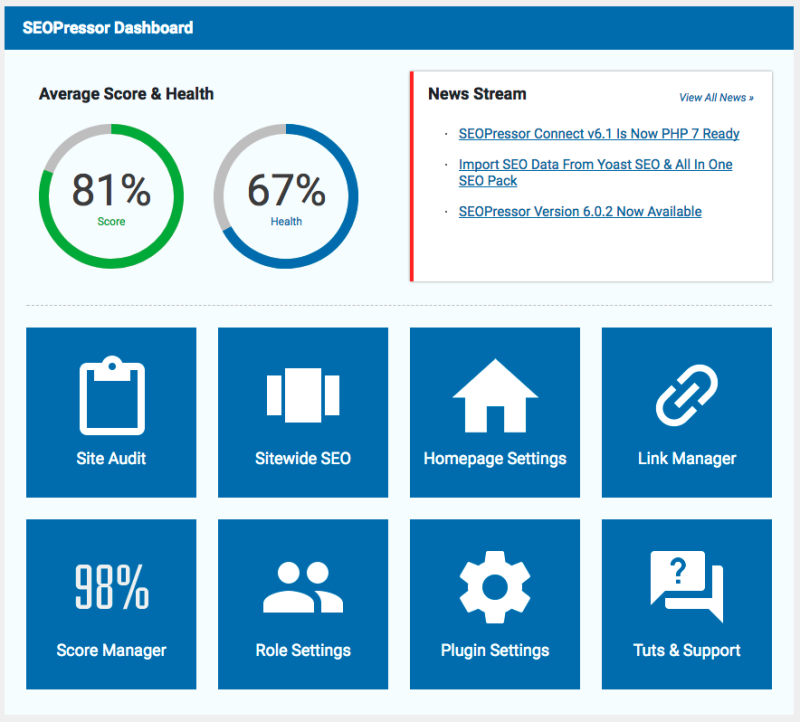Click the Role Settings people icon
The width and height of the screenshot is (800, 722).
tap(303, 587)
